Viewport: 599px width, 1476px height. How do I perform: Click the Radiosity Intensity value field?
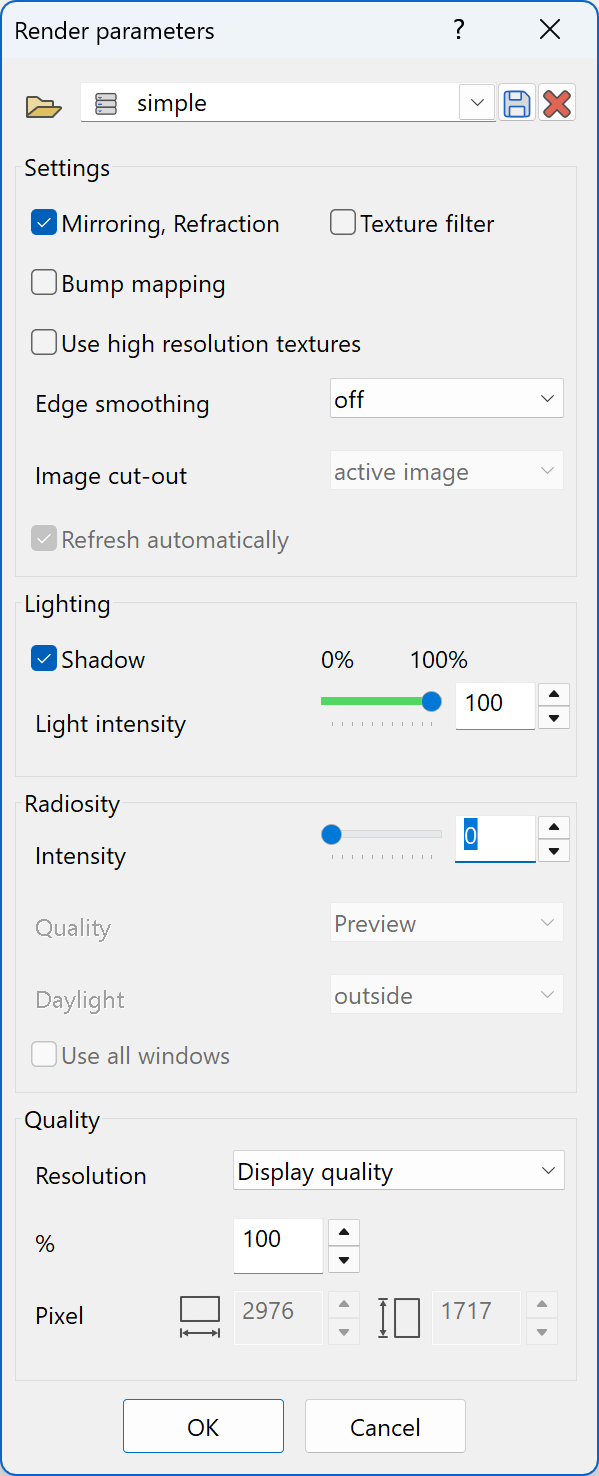[x=494, y=838]
